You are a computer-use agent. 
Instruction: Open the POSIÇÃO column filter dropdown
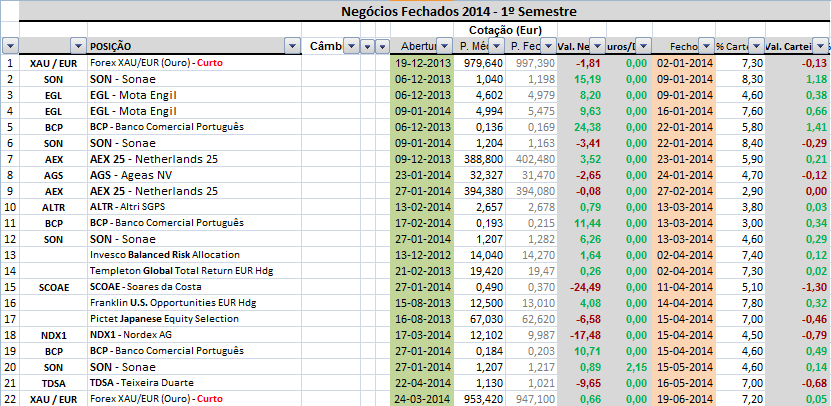pyautogui.click(x=293, y=47)
